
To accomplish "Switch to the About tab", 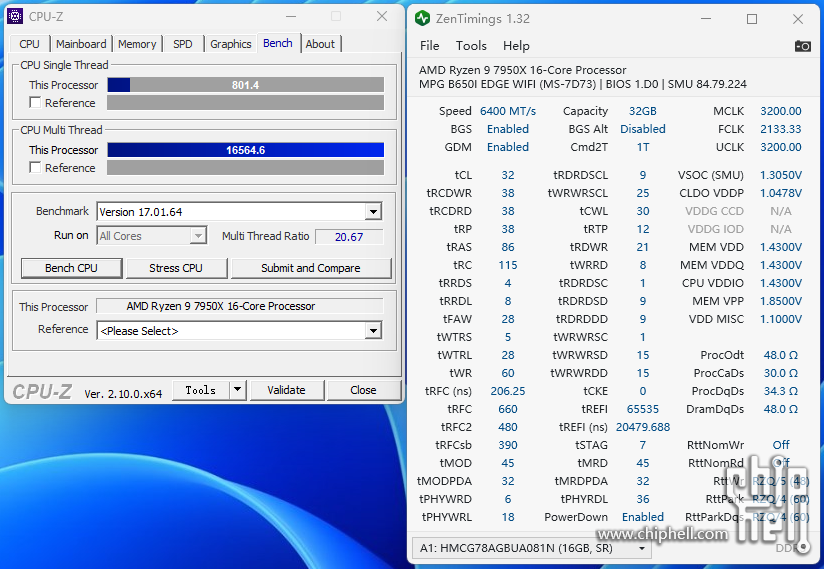I will tap(320, 44).
